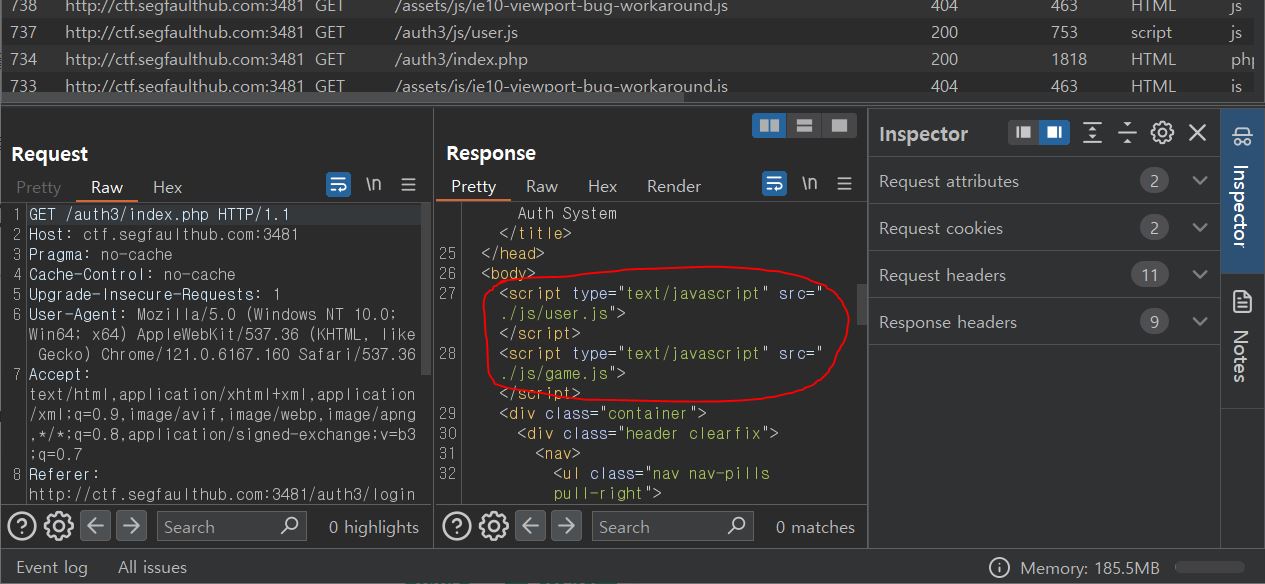Select the top-bottom stacked layout
This screenshot has height=584, width=1265.
(804, 126)
